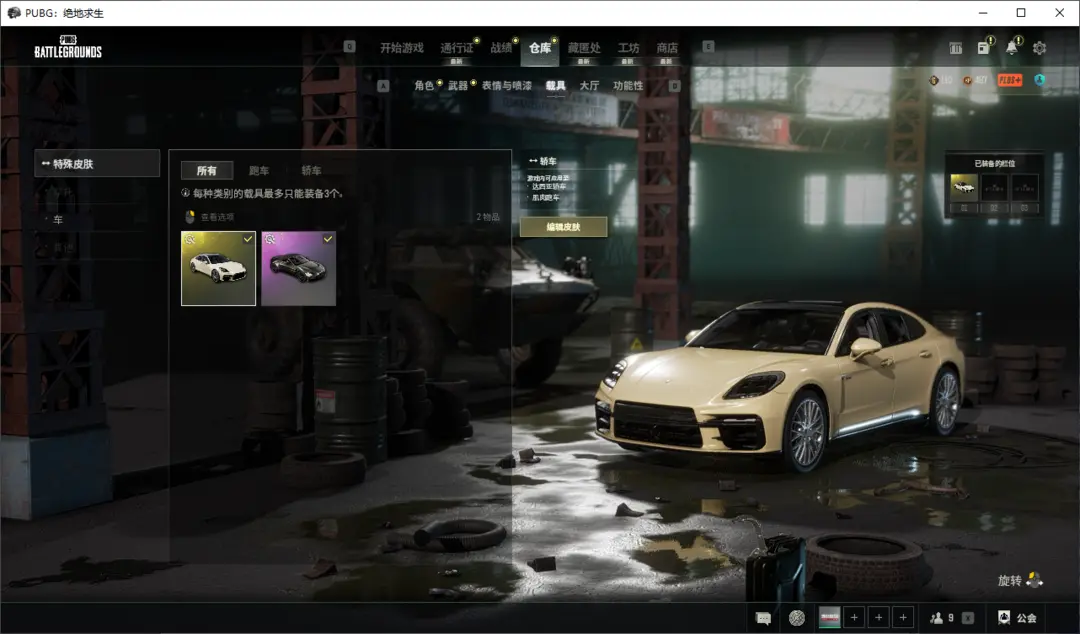Click the 2 物品 item count
1080x634 pixels.
click(x=488, y=217)
